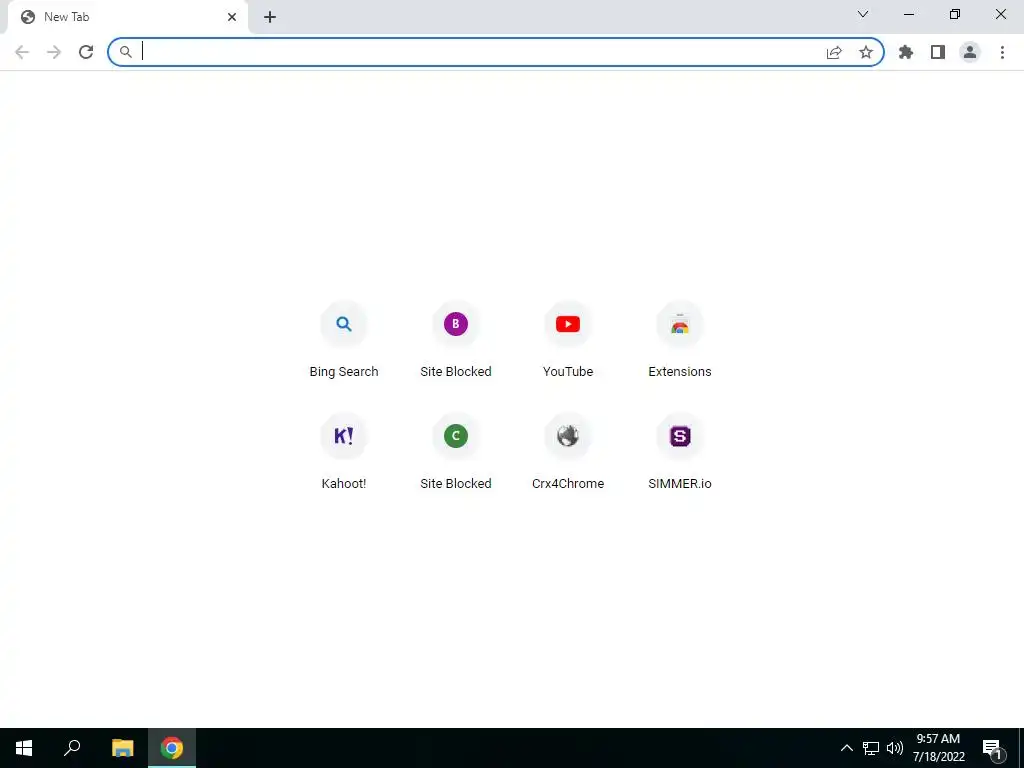Open the volume control tray icon
The width and height of the screenshot is (1024, 768).
point(895,748)
